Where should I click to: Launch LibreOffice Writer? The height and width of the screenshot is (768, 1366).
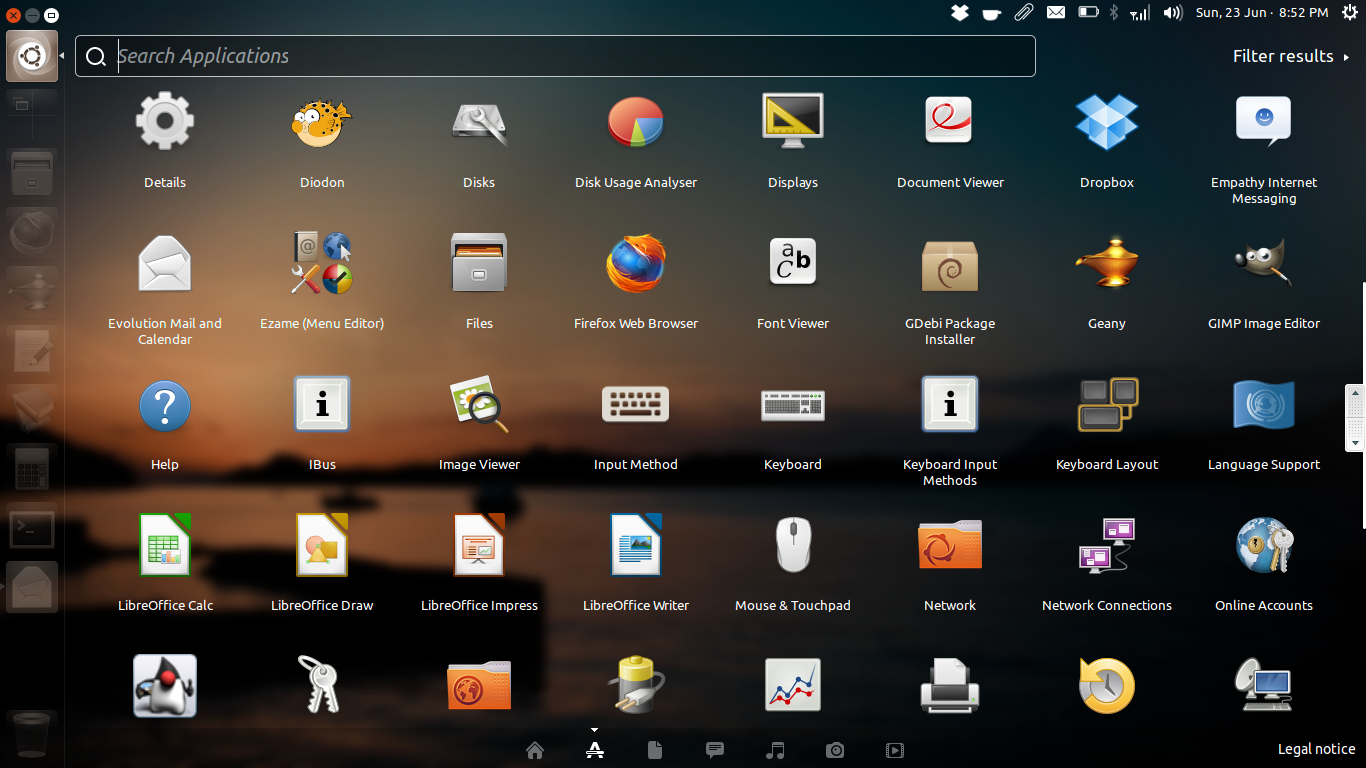[x=636, y=545]
